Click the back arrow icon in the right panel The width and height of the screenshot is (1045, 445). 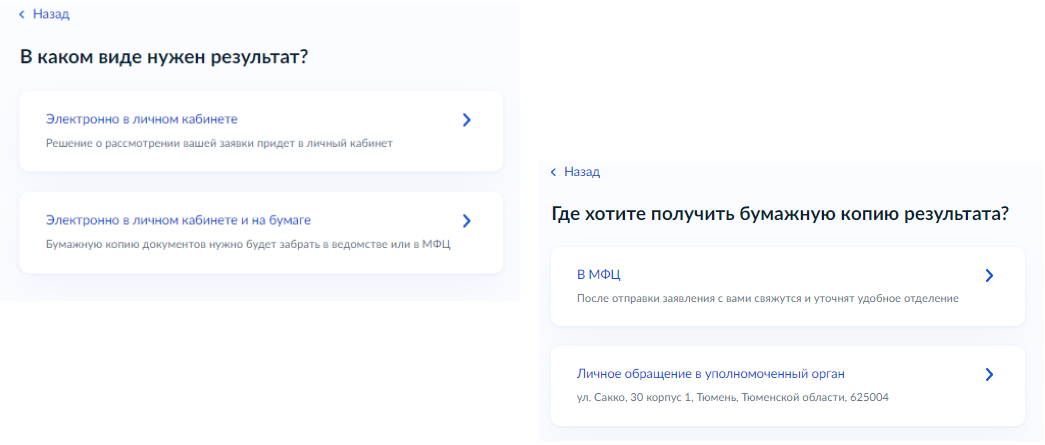[x=553, y=172]
